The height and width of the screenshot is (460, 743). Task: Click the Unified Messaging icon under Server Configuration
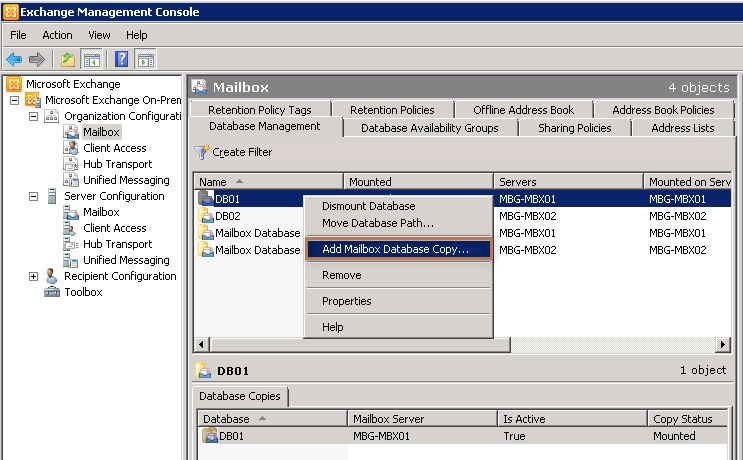pyautogui.click(x=71, y=260)
